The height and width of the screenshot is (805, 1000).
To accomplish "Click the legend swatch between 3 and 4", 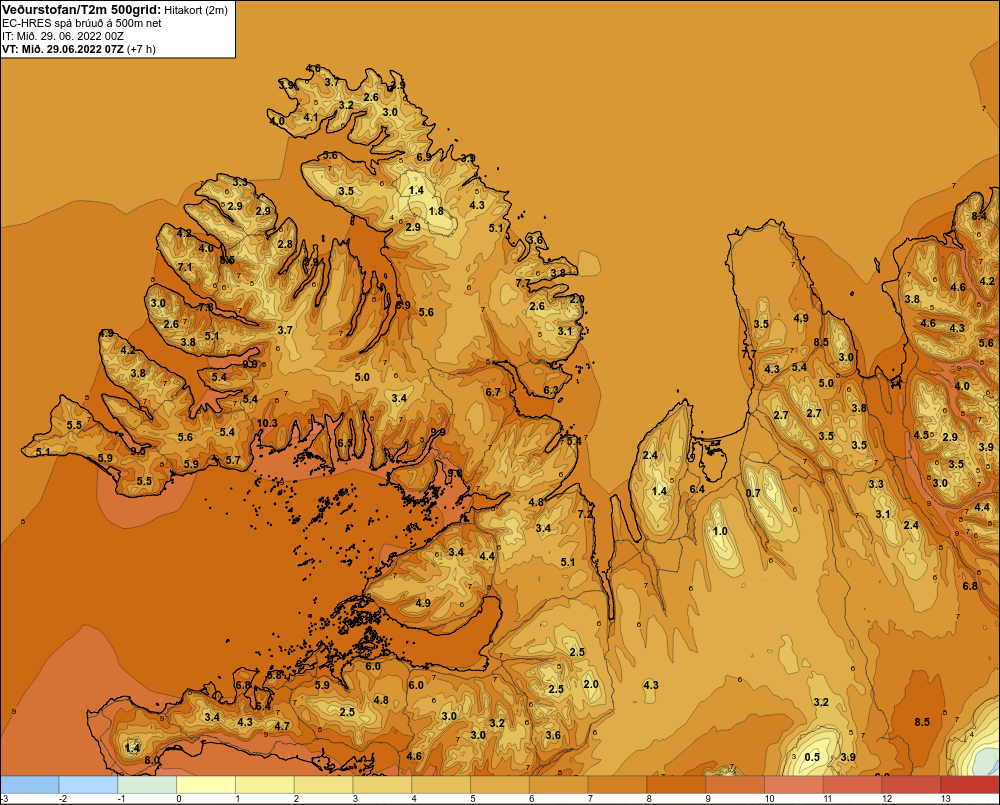I will pos(382,785).
